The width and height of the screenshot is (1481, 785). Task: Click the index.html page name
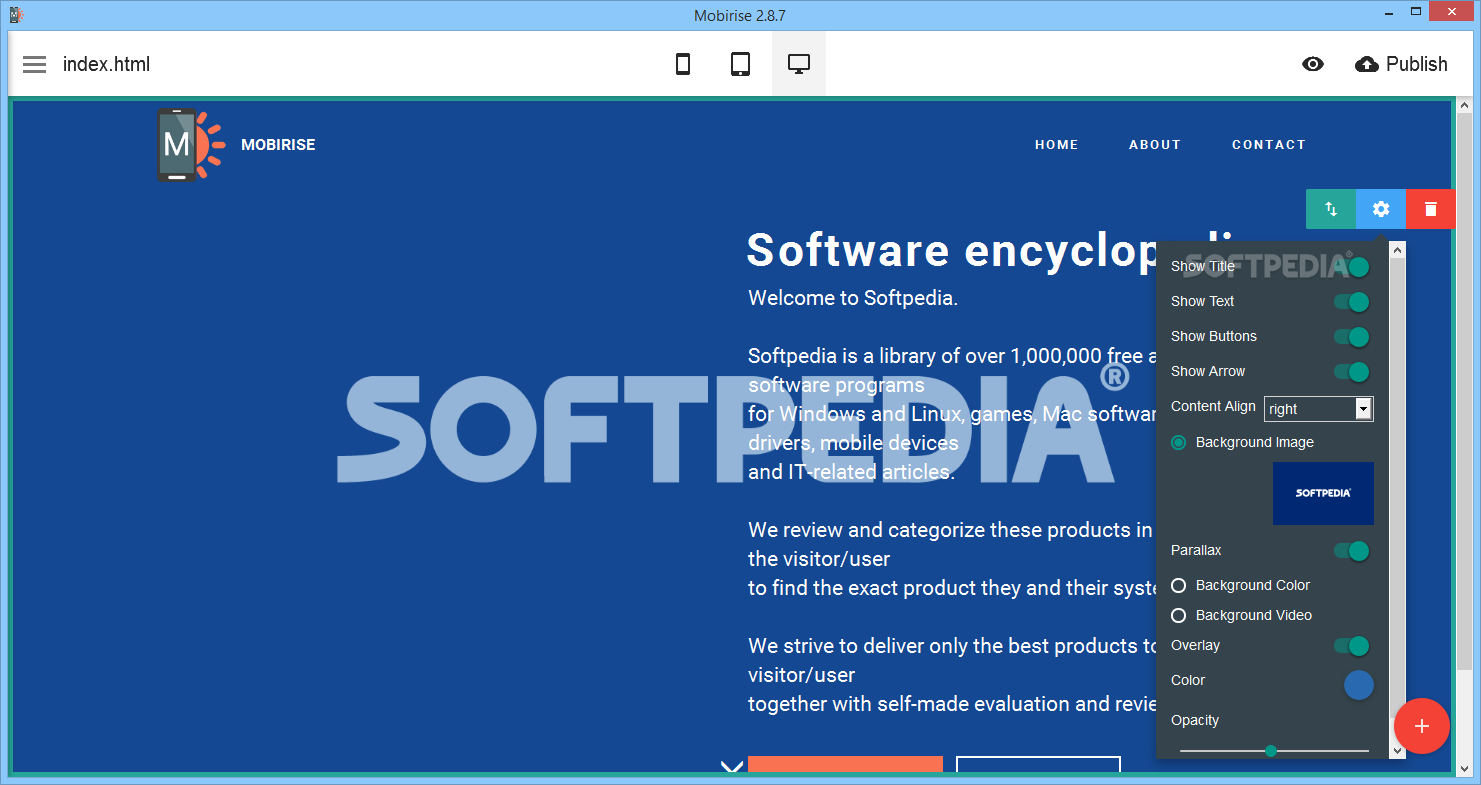point(106,64)
